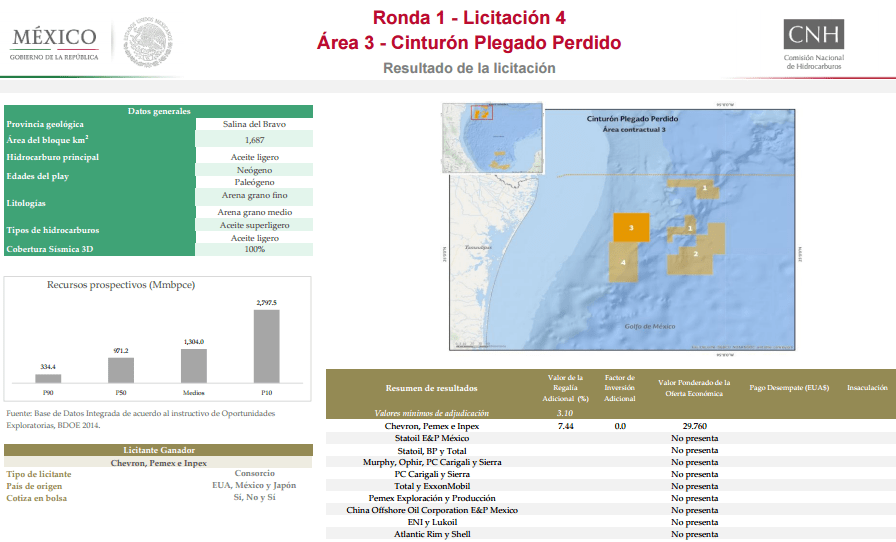Viewport: 896px width, 542px height.
Task: Click the CNH Comisión Nacional de Hidrocarburos logo
Action: point(814,45)
